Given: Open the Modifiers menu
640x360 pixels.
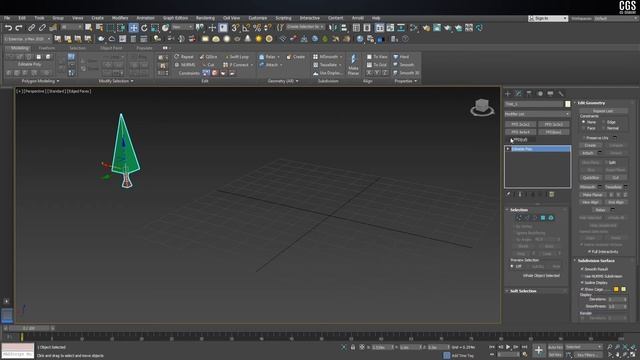Looking at the screenshot, I should tap(120, 18).
